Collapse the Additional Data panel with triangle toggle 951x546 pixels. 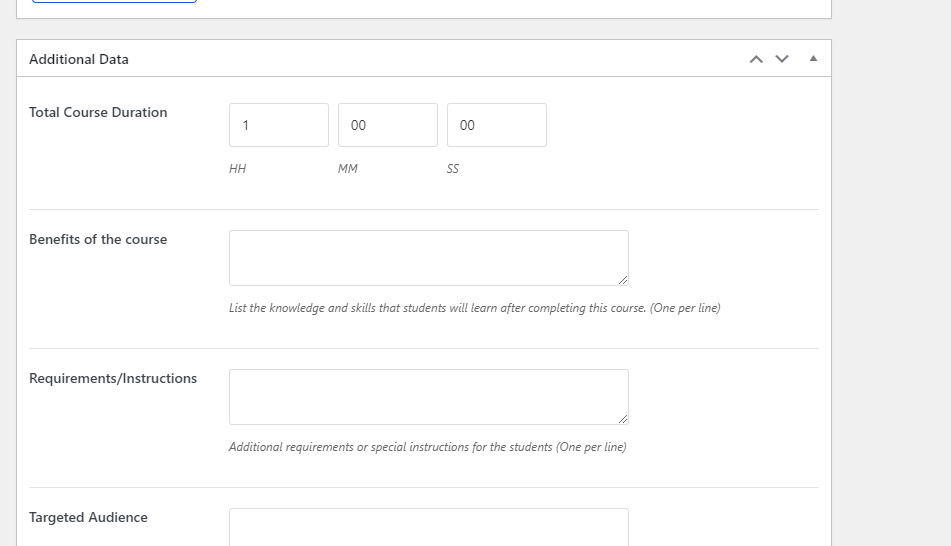(813, 59)
